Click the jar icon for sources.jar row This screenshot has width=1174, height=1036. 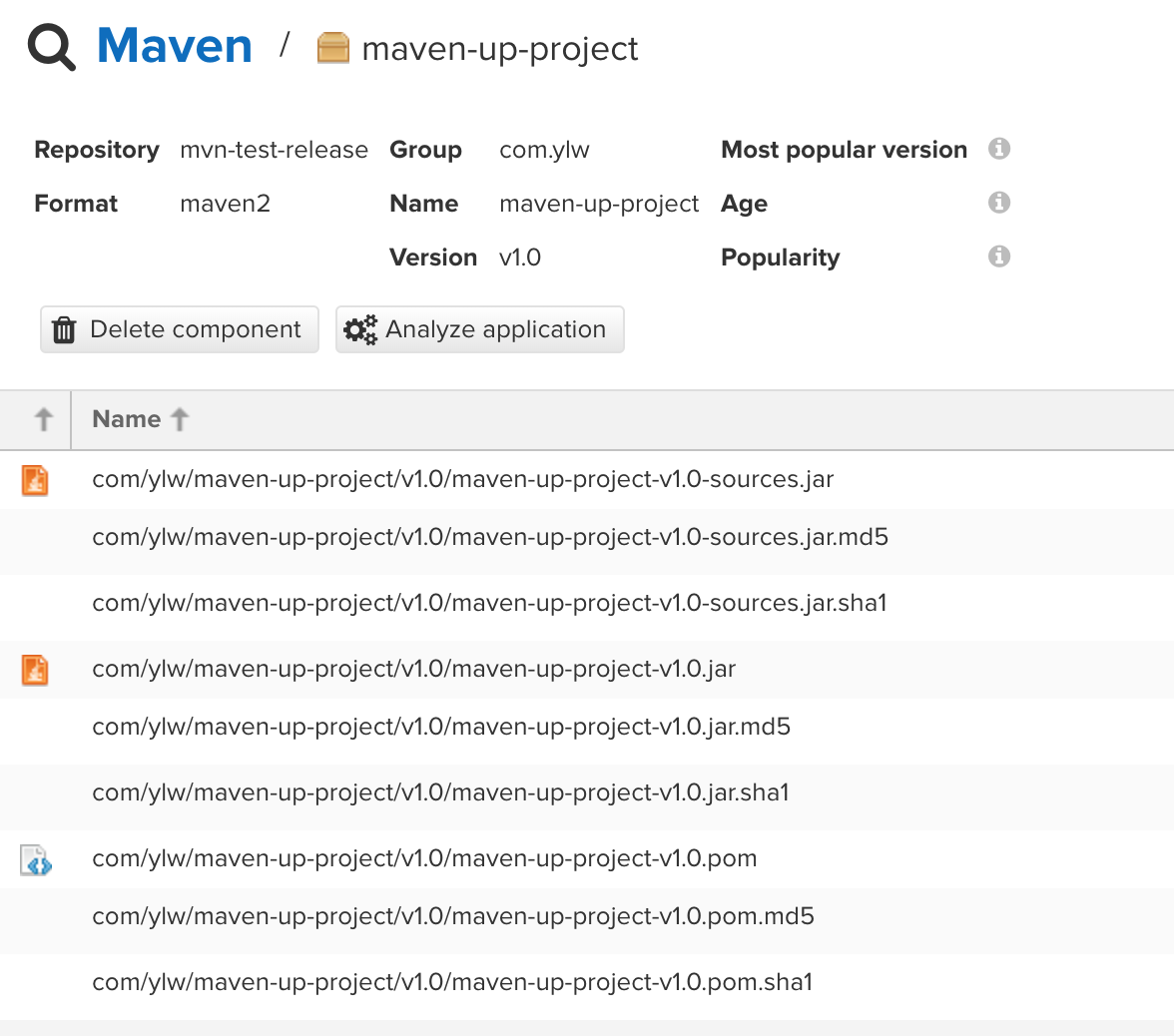pos(34,480)
